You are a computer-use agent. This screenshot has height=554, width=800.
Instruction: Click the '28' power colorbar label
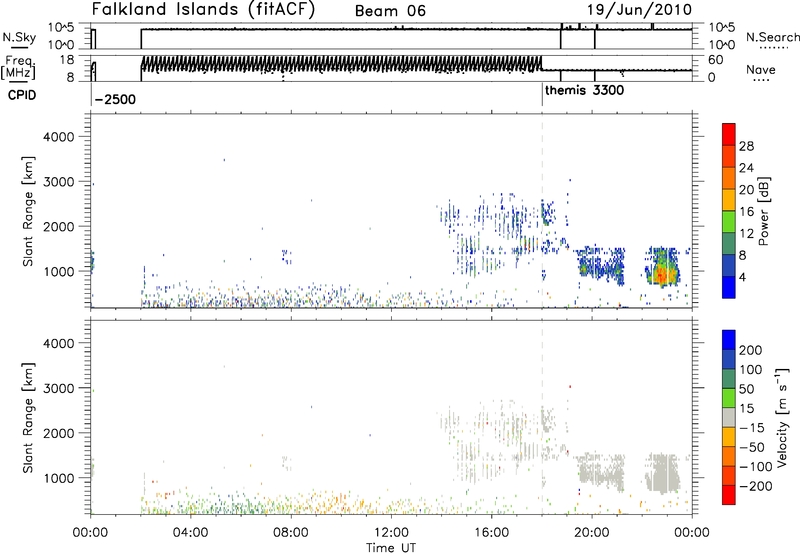(746, 146)
